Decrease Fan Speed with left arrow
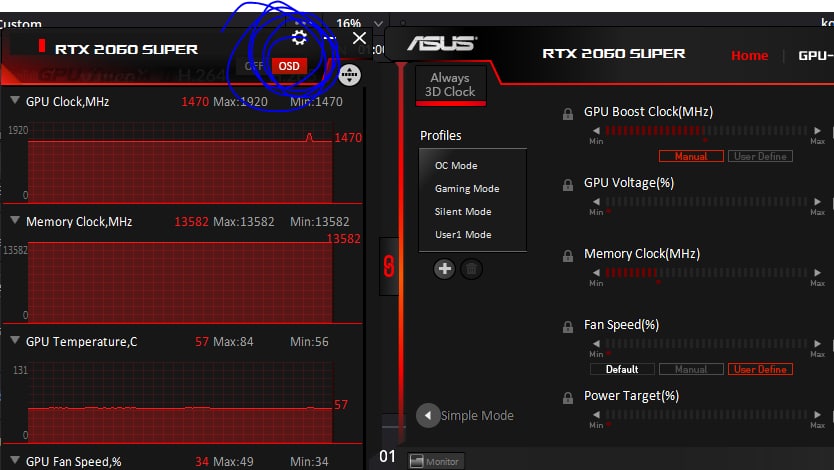Viewport: 834px width, 470px height. 596,343
